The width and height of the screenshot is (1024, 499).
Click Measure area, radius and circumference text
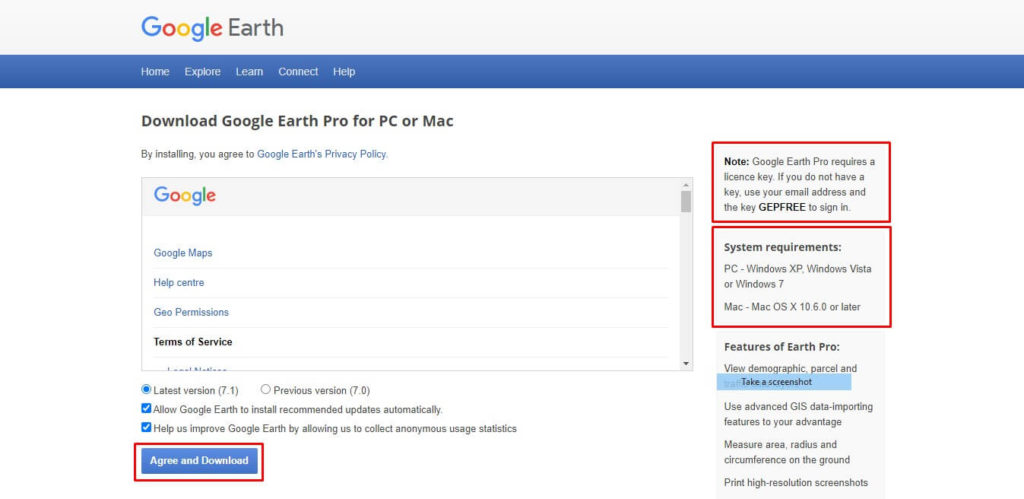coord(787,452)
